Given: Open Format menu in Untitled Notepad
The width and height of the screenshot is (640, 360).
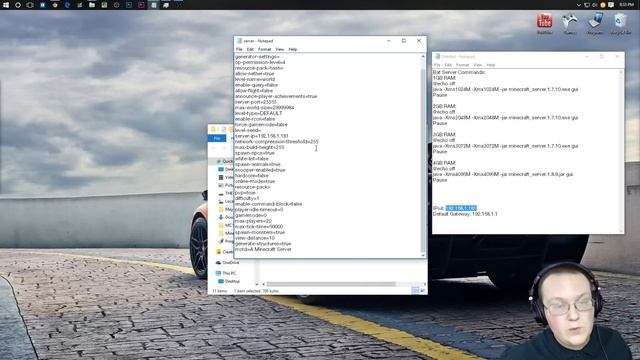Looking at the screenshot, I should tap(462, 65).
